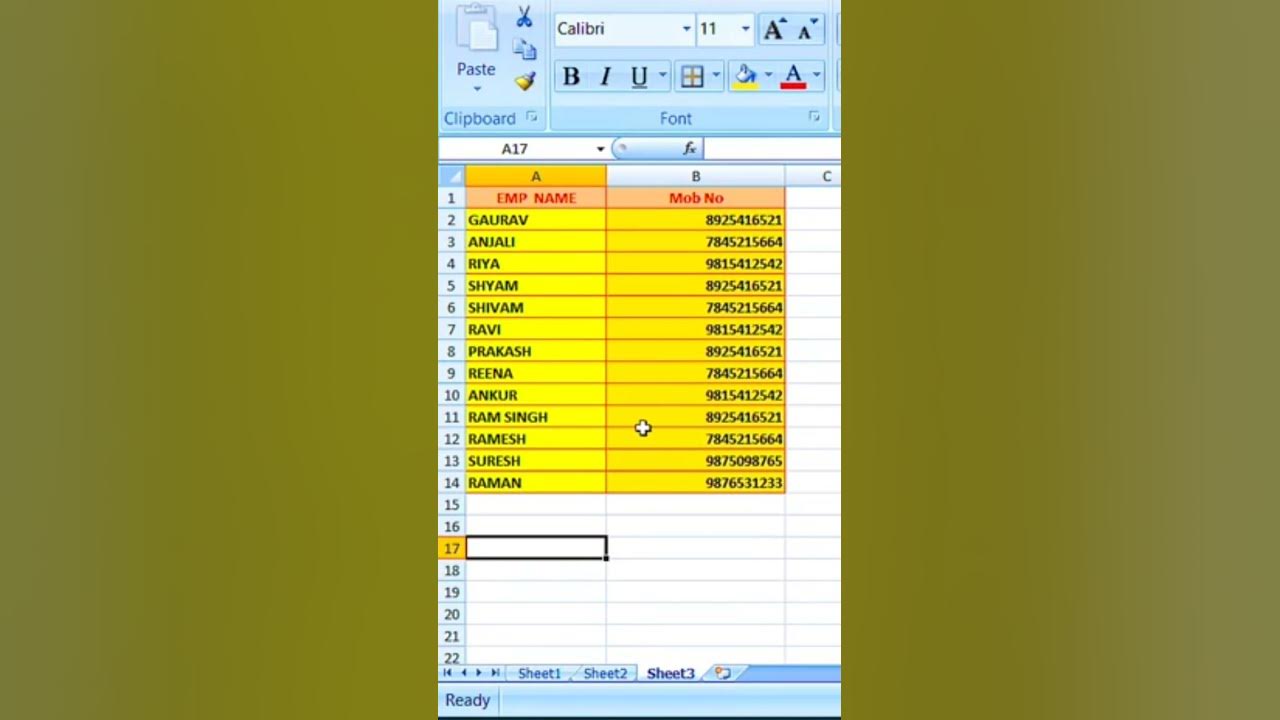Open the Borders dropdown arrow

pyautogui.click(x=716, y=76)
